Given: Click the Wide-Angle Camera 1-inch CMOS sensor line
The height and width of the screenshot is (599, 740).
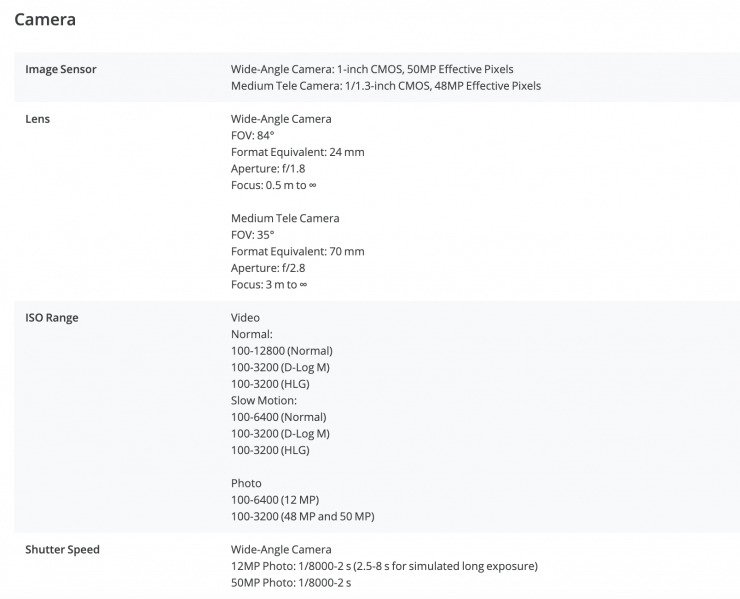Looking at the screenshot, I should click(372, 69).
